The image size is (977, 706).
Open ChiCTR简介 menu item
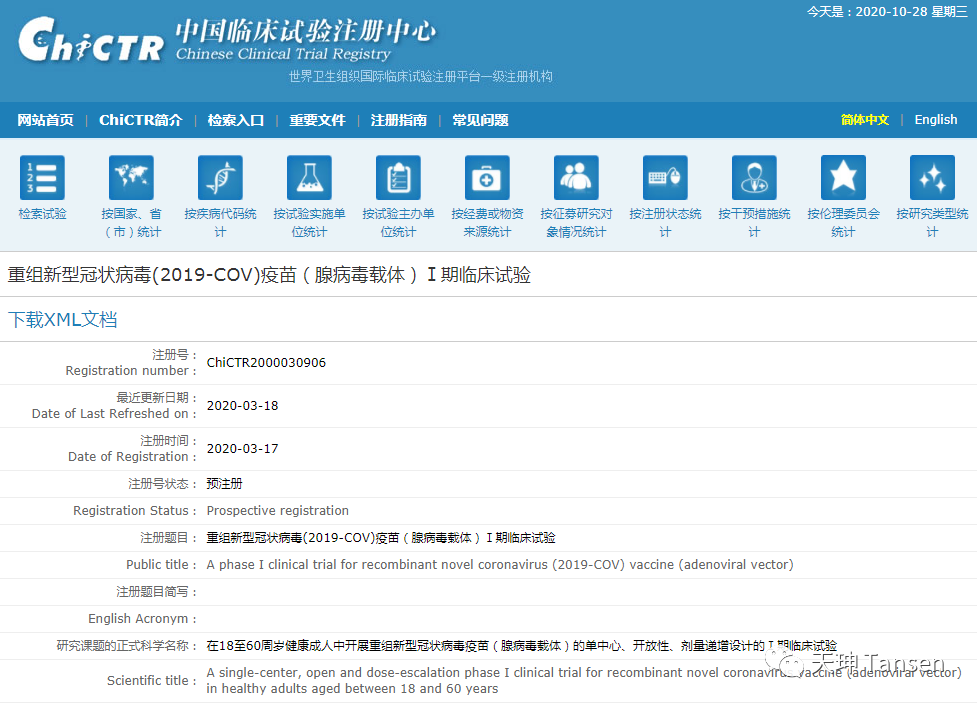click(141, 120)
